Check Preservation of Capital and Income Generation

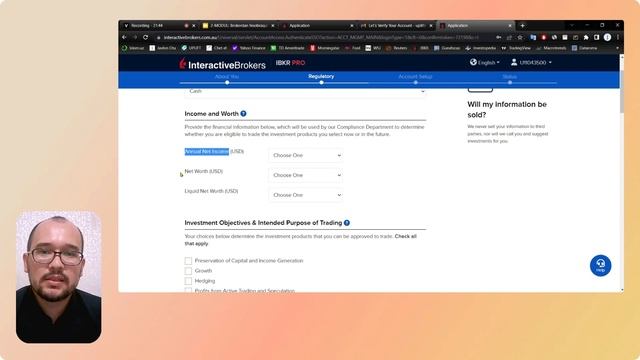pos(188,260)
